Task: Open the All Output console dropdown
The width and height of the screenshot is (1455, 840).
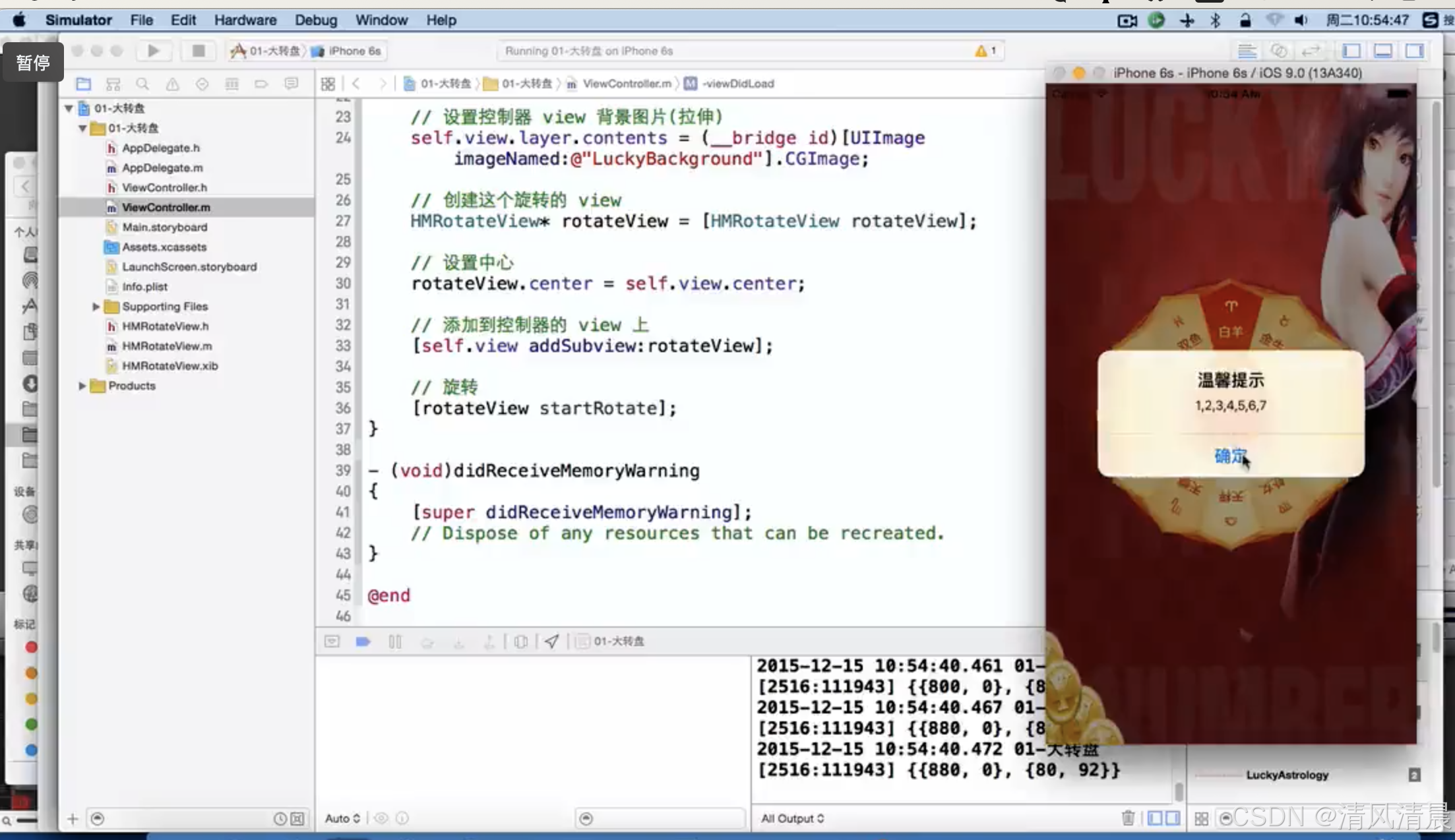Action: pyautogui.click(x=793, y=818)
